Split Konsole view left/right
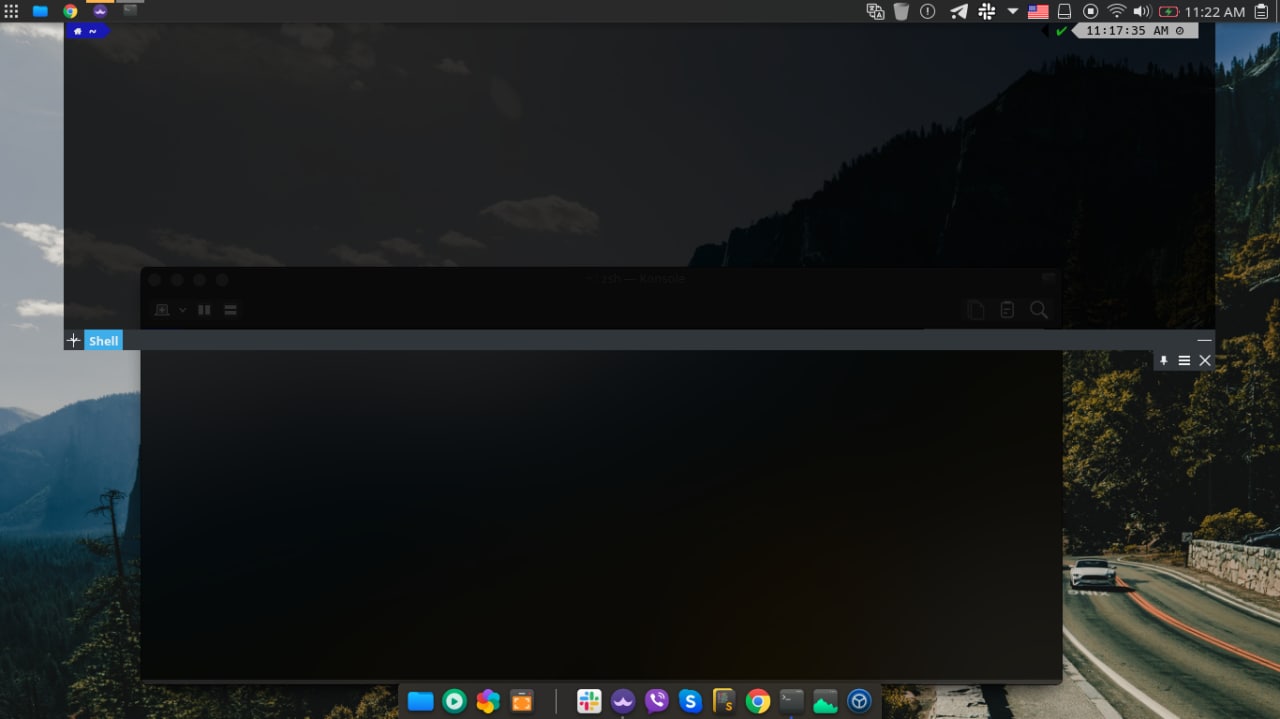Image resolution: width=1280 pixels, height=719 pixels. click(204, 310)
